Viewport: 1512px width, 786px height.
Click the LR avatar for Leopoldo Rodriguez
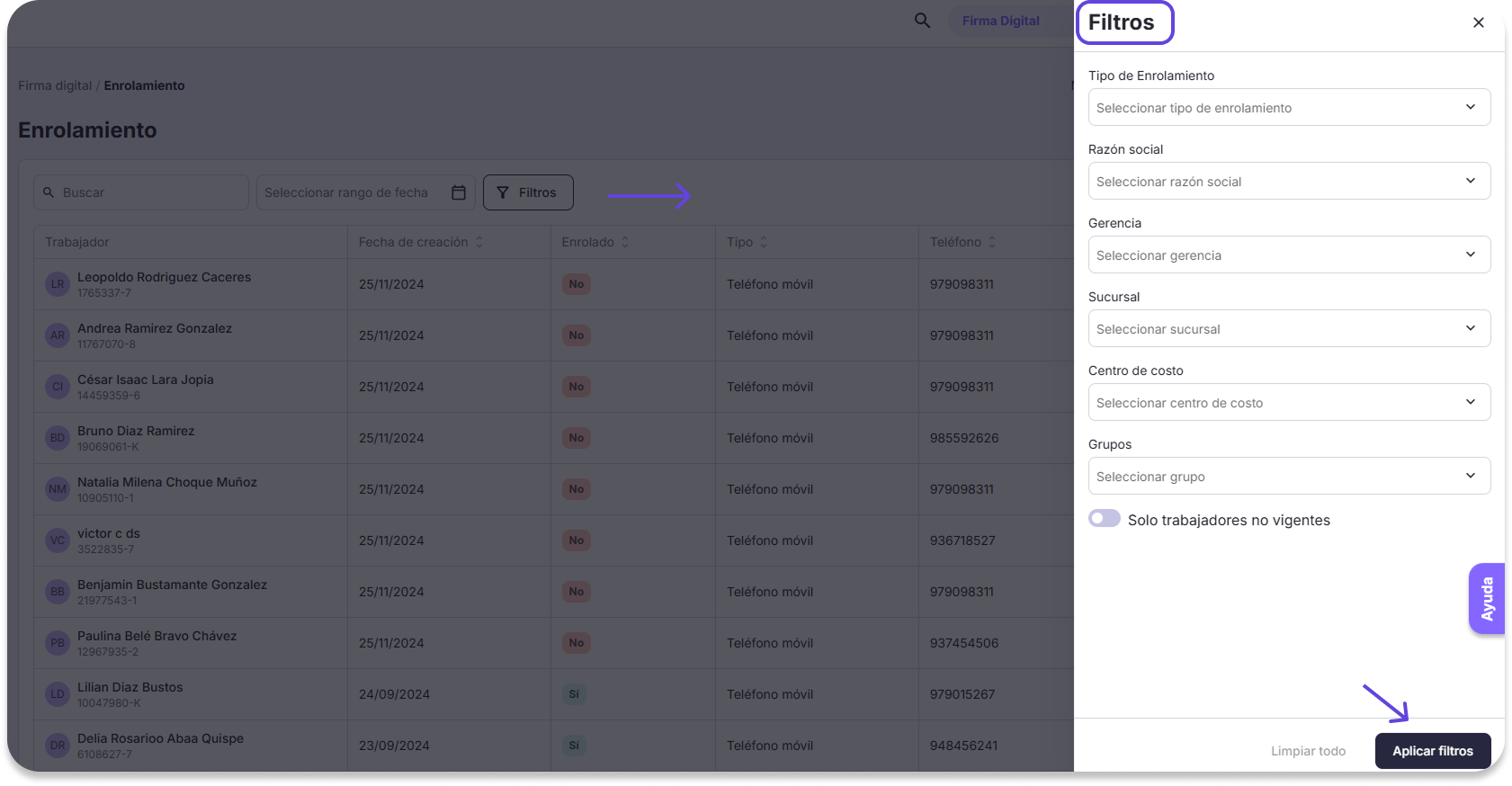(x=58, y=284)
